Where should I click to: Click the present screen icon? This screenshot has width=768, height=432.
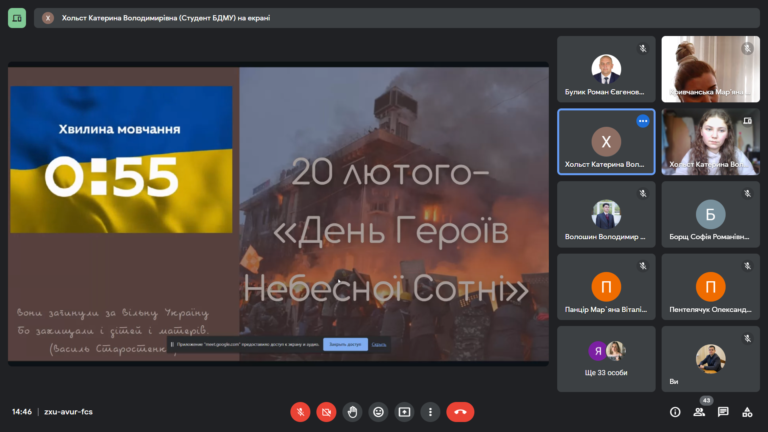[404, 411]
